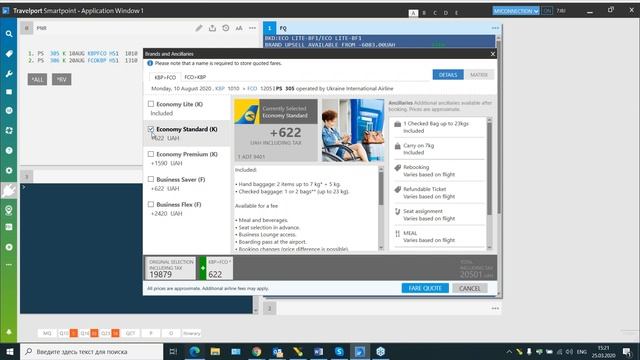
Task: Open the PNR panel three-dot menu
Action: [252, 28]
